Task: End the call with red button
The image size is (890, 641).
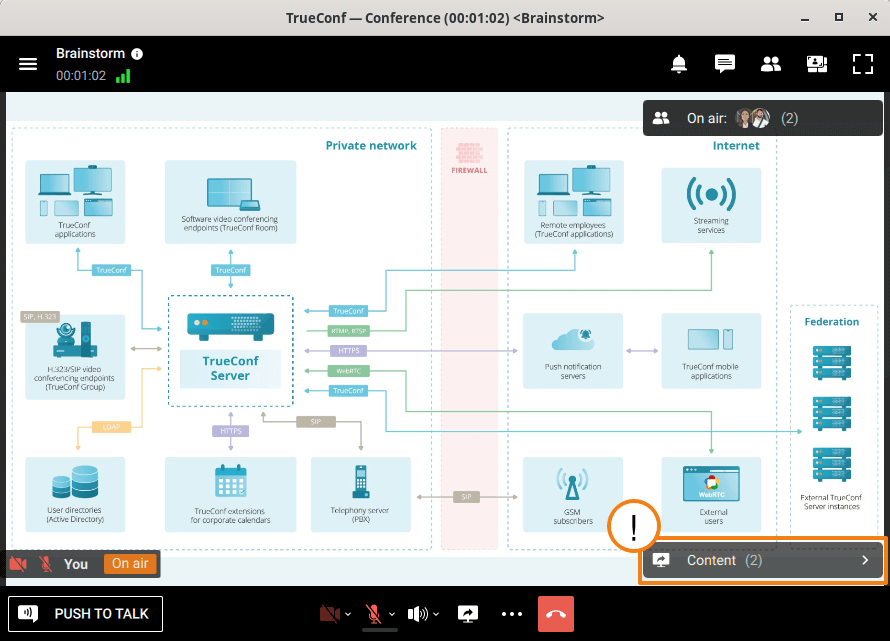Action: pyautogui.click(x=556, y=614)
